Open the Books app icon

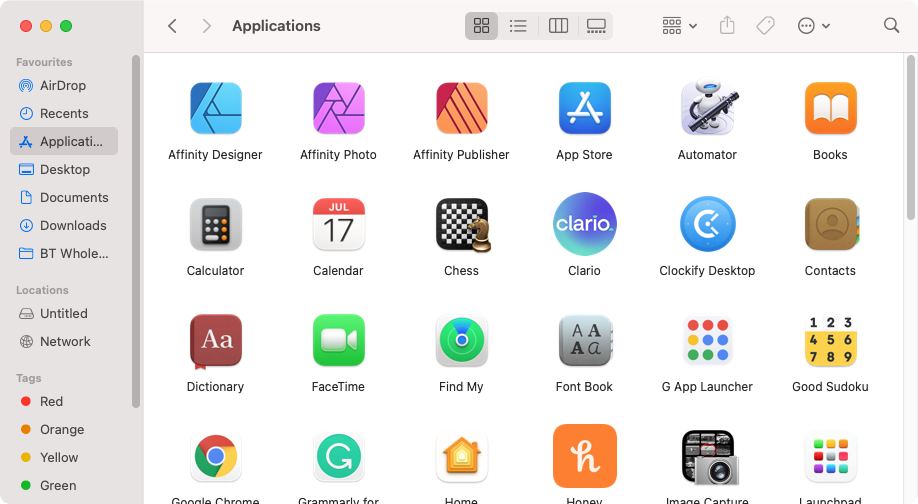pyautogui.click(x=830, y=108)
